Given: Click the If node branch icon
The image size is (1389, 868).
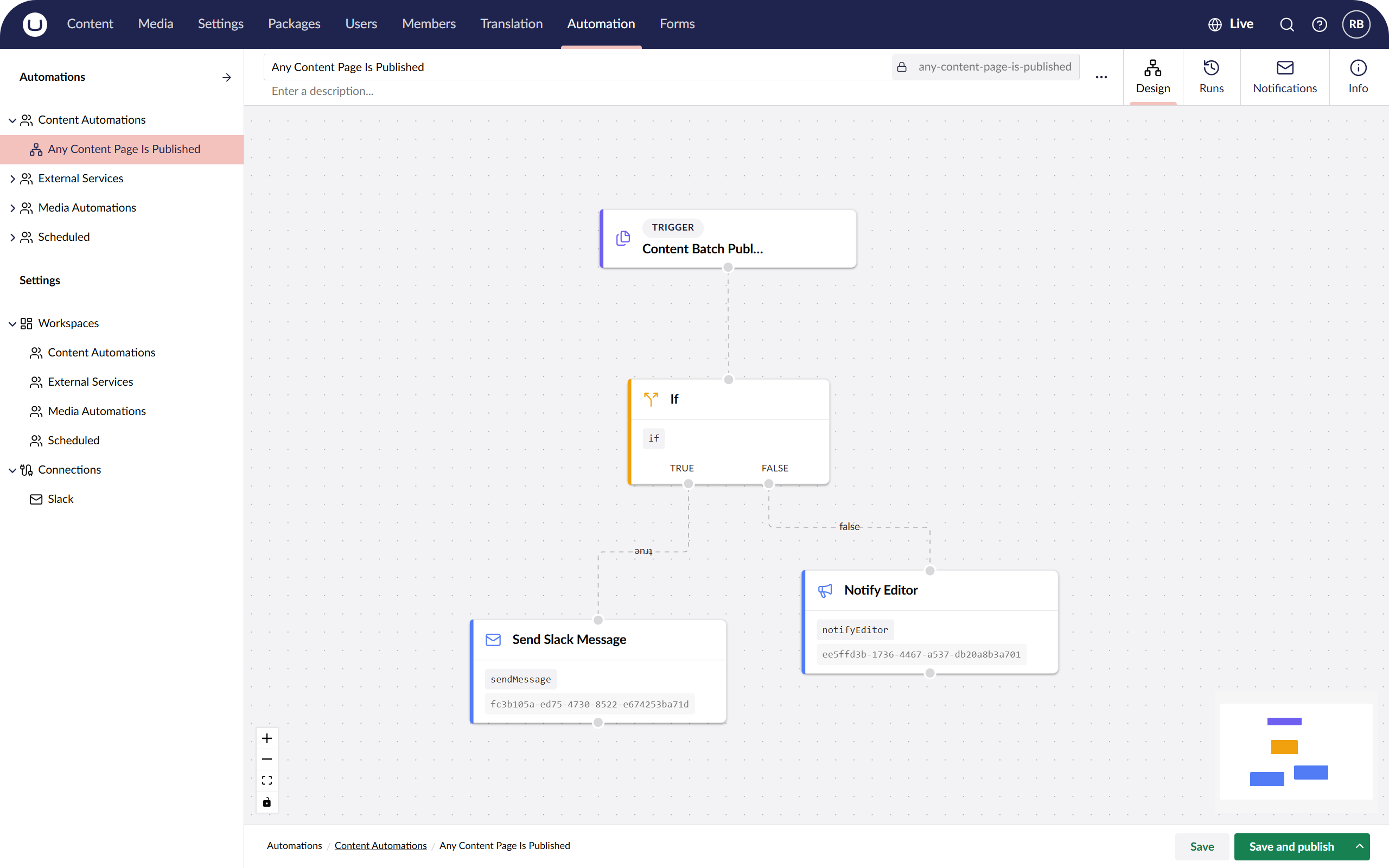Looking at the screenshot, I should point(651,399).
